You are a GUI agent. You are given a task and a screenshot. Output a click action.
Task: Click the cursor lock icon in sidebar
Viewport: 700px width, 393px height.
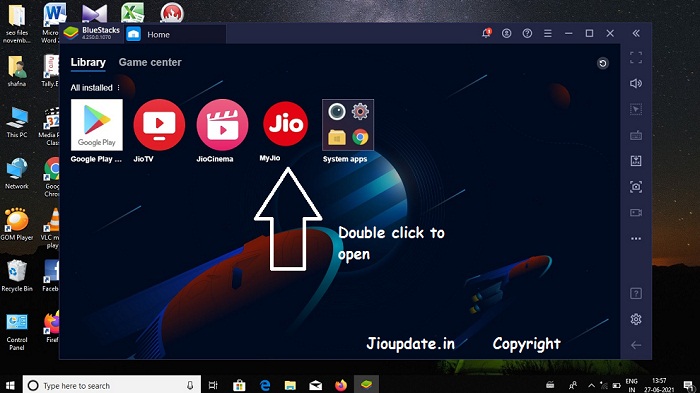click(636, 109)
